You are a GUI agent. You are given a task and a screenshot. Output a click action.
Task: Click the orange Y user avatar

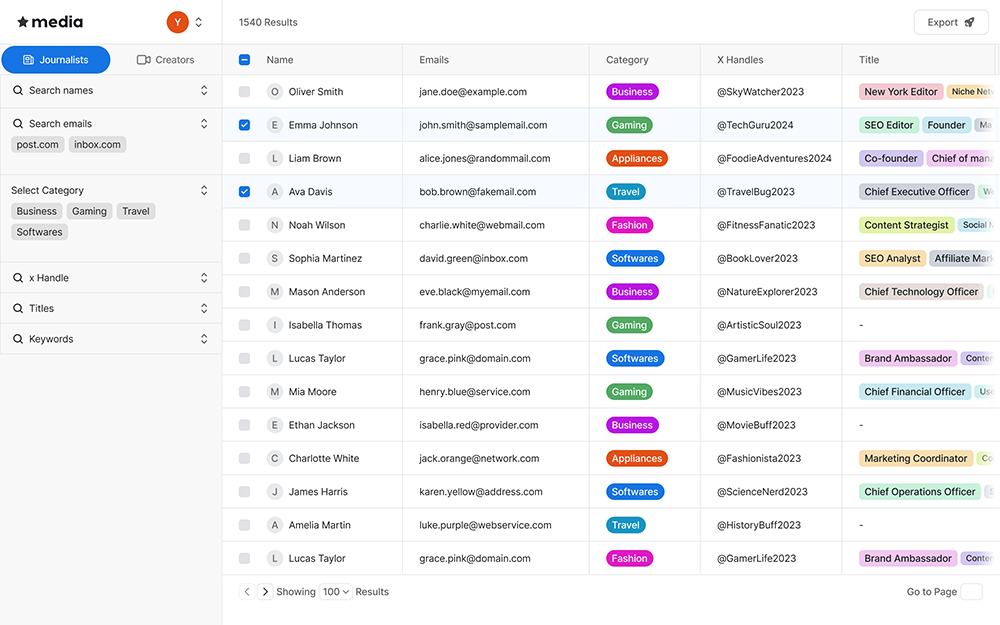(177, 22)
